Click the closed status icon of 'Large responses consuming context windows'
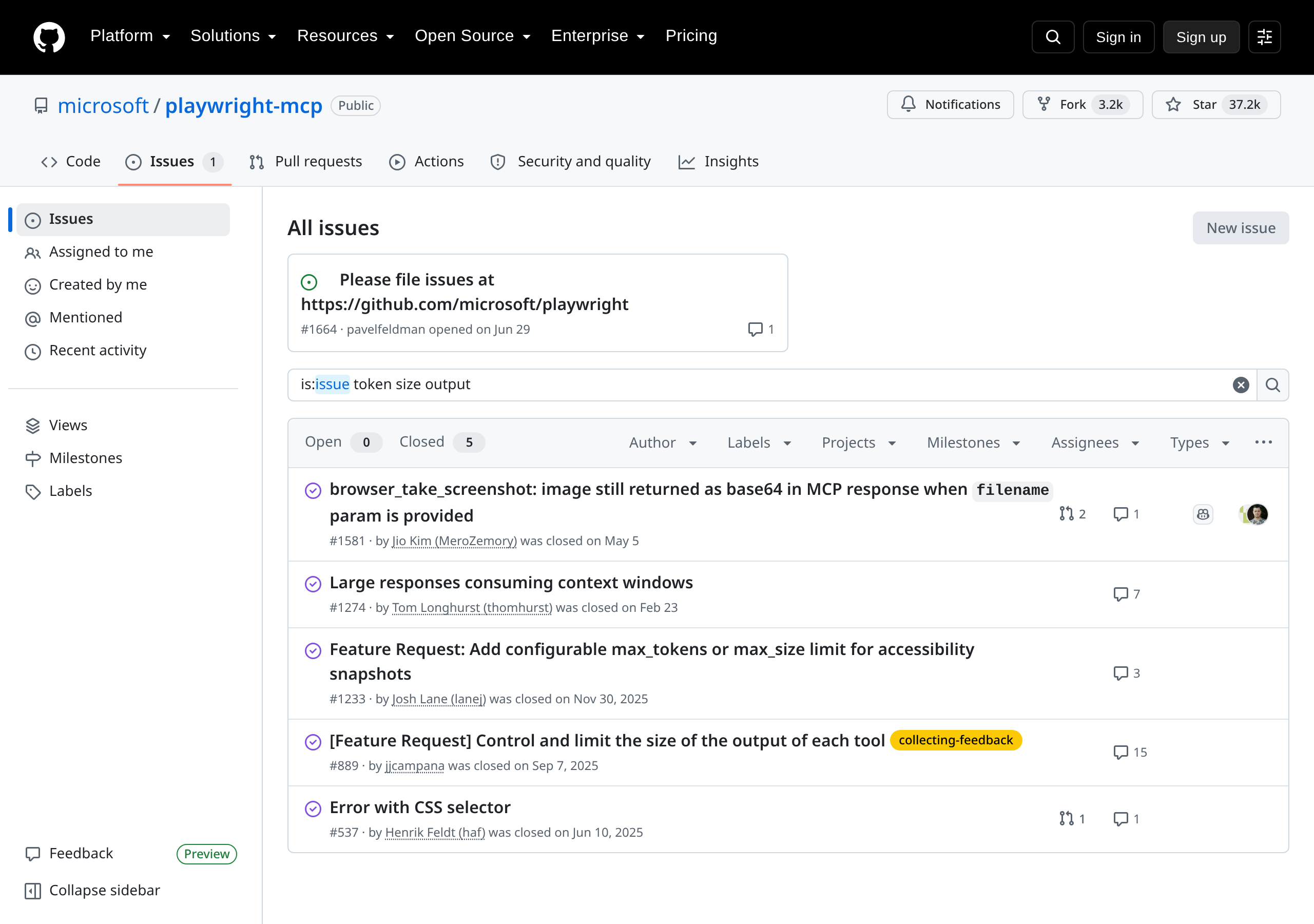1314x924 pixels. point(313,583)
